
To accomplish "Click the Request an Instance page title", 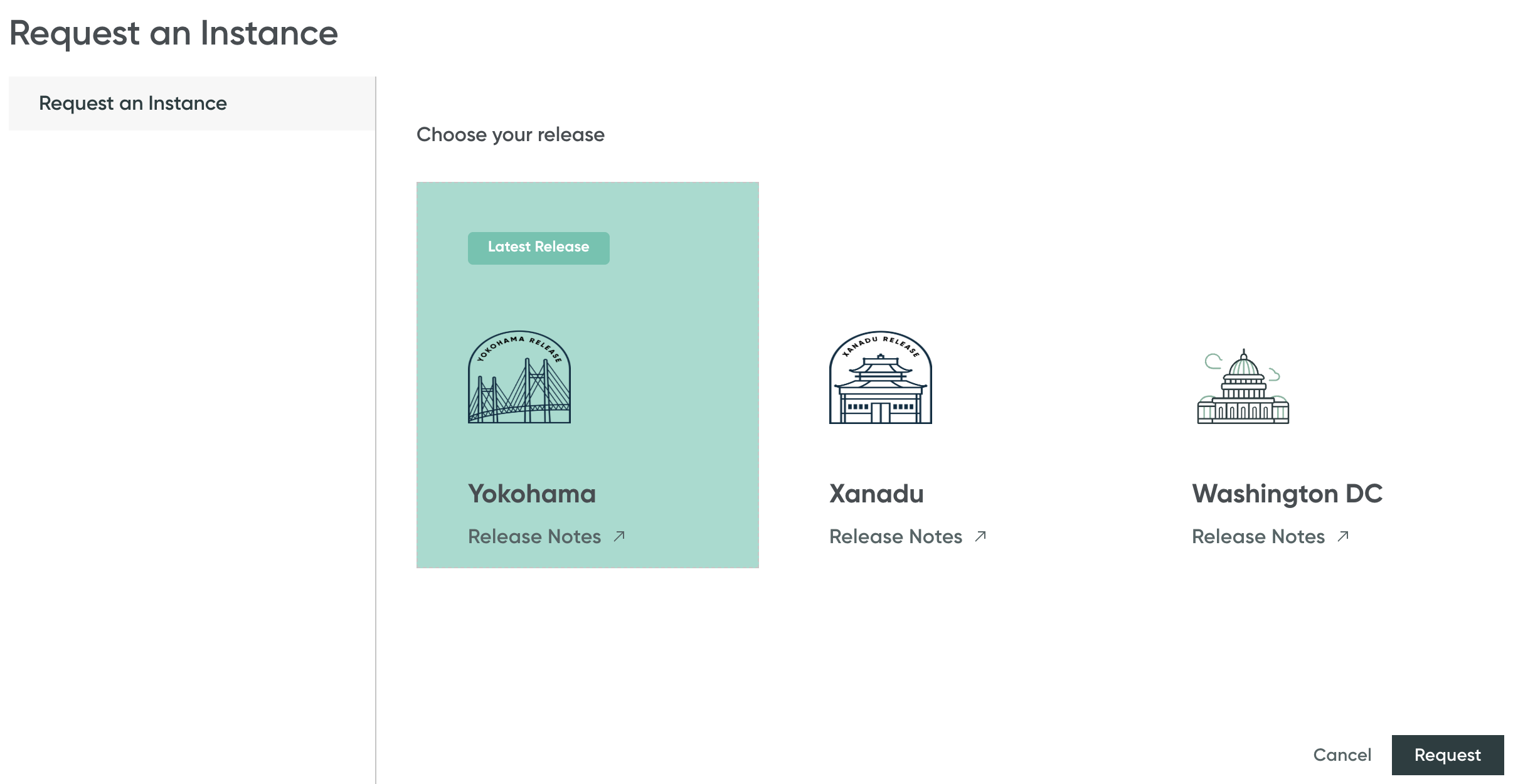I will tap(174, 33).
